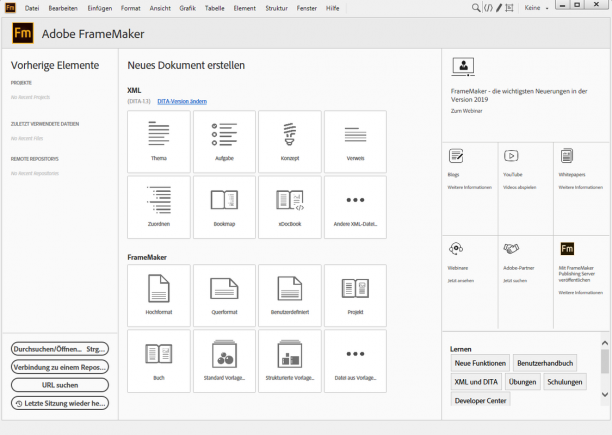Open the Grafik menu
The width and height of the screenshot is (612, 435).
pyautogui.click(x=187, y=8)
